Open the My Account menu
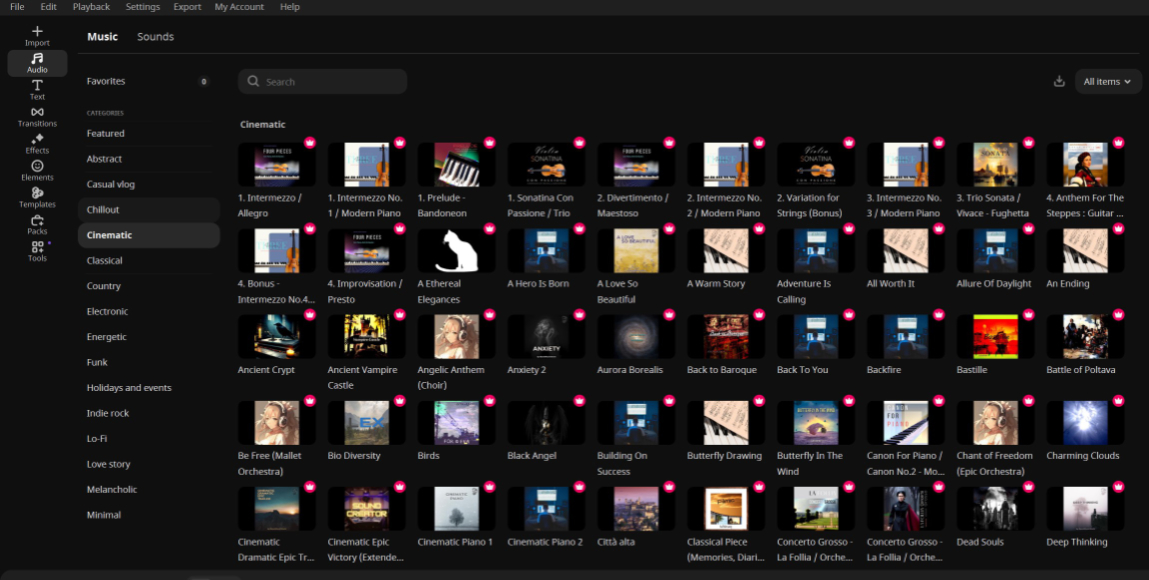Screen dimensions: 1149x580 (240, 7)
